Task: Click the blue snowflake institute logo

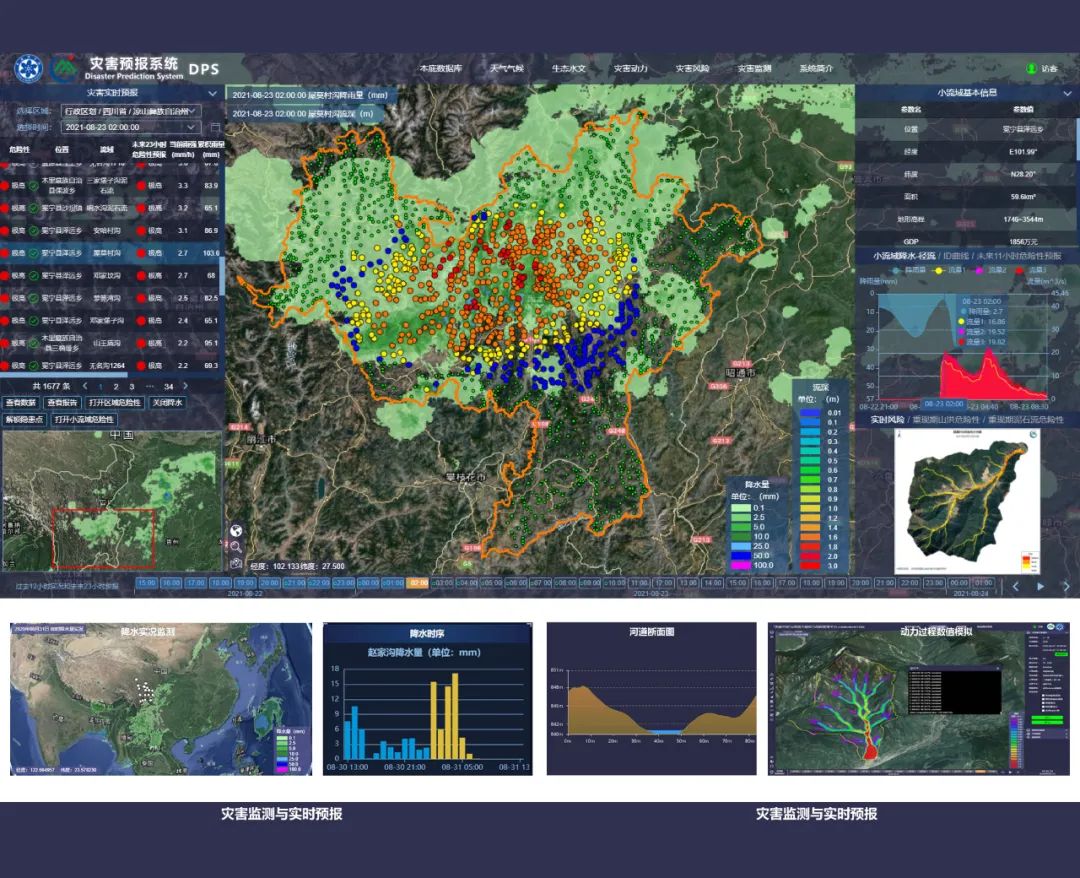Action: 28,69
